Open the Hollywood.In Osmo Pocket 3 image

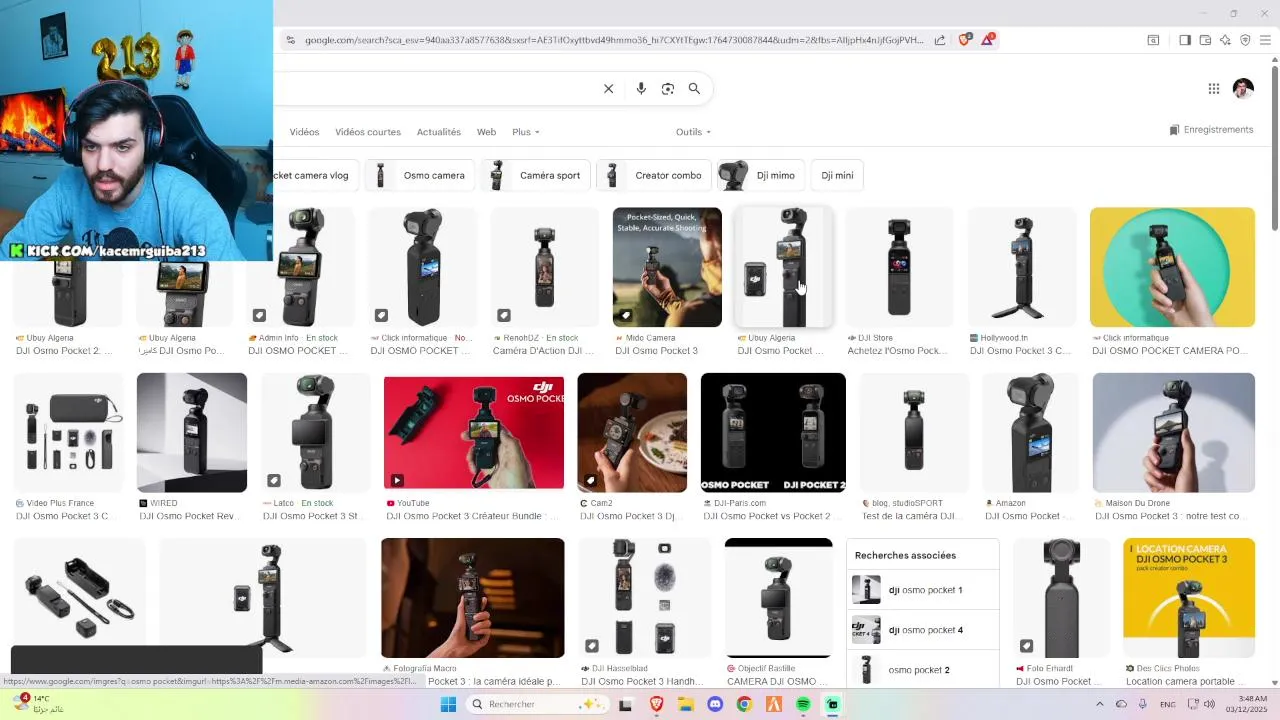tap(1022, 267)
